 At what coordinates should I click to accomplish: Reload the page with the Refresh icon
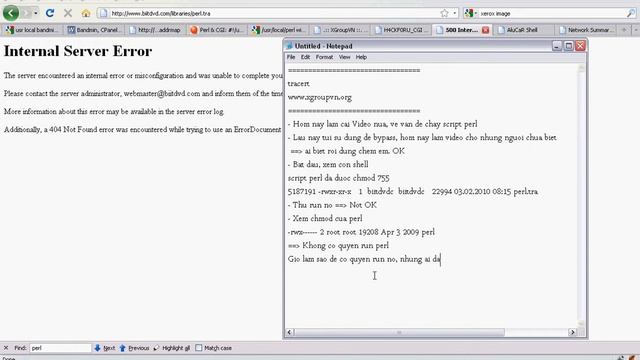pyautogui.click(x=50, y=13)
